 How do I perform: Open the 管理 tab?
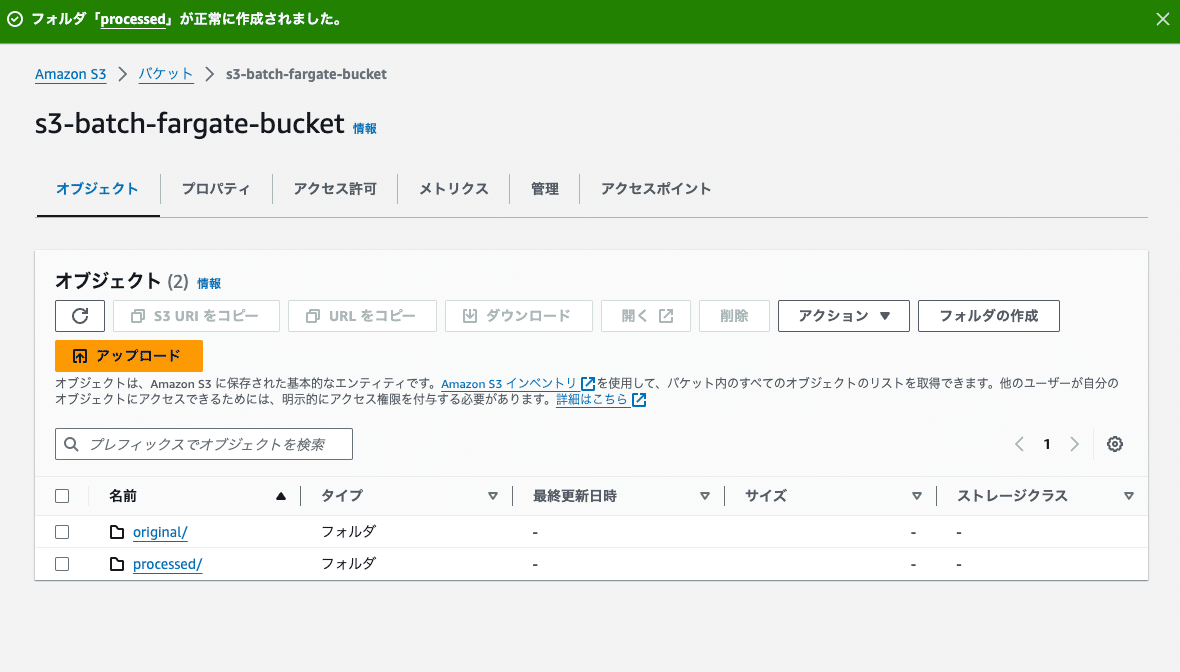545,189
